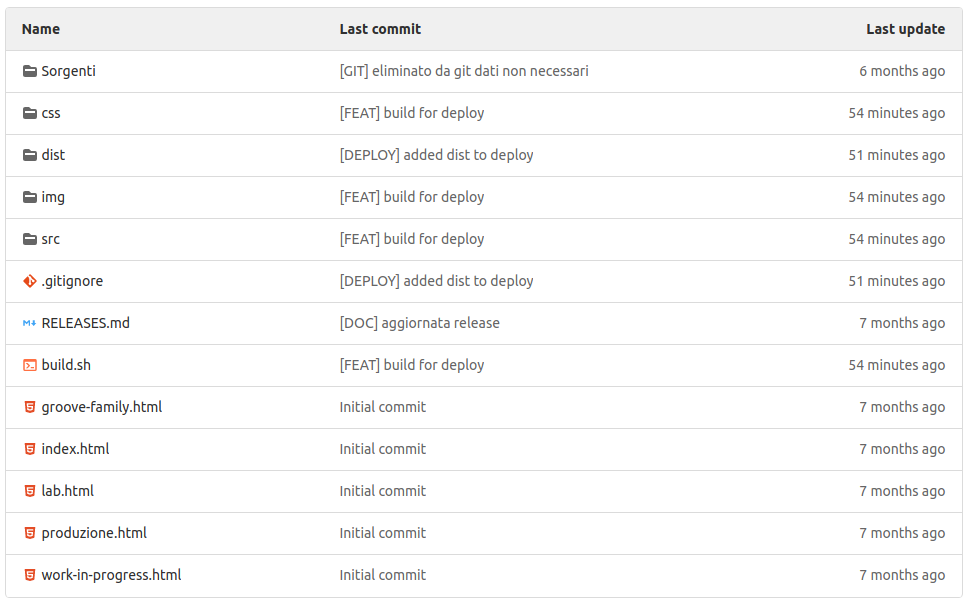Click 'Initial commit' link for index.html
Image resolution: width=973 pixels, height=605 pixels.
pos(382,449)
